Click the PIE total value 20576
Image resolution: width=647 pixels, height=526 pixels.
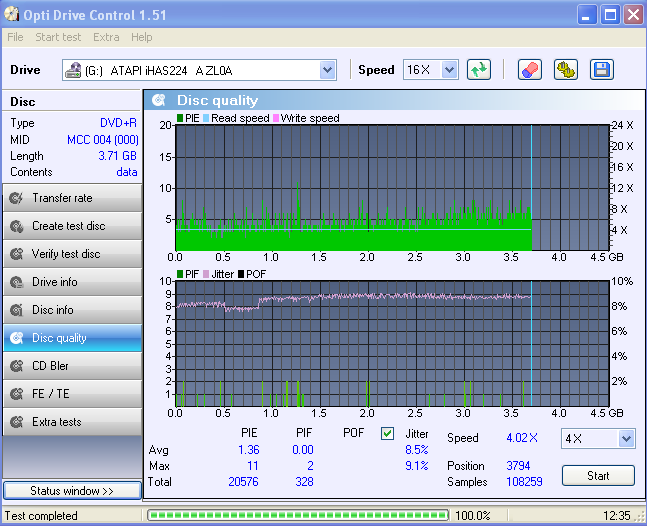pos(243,482)
